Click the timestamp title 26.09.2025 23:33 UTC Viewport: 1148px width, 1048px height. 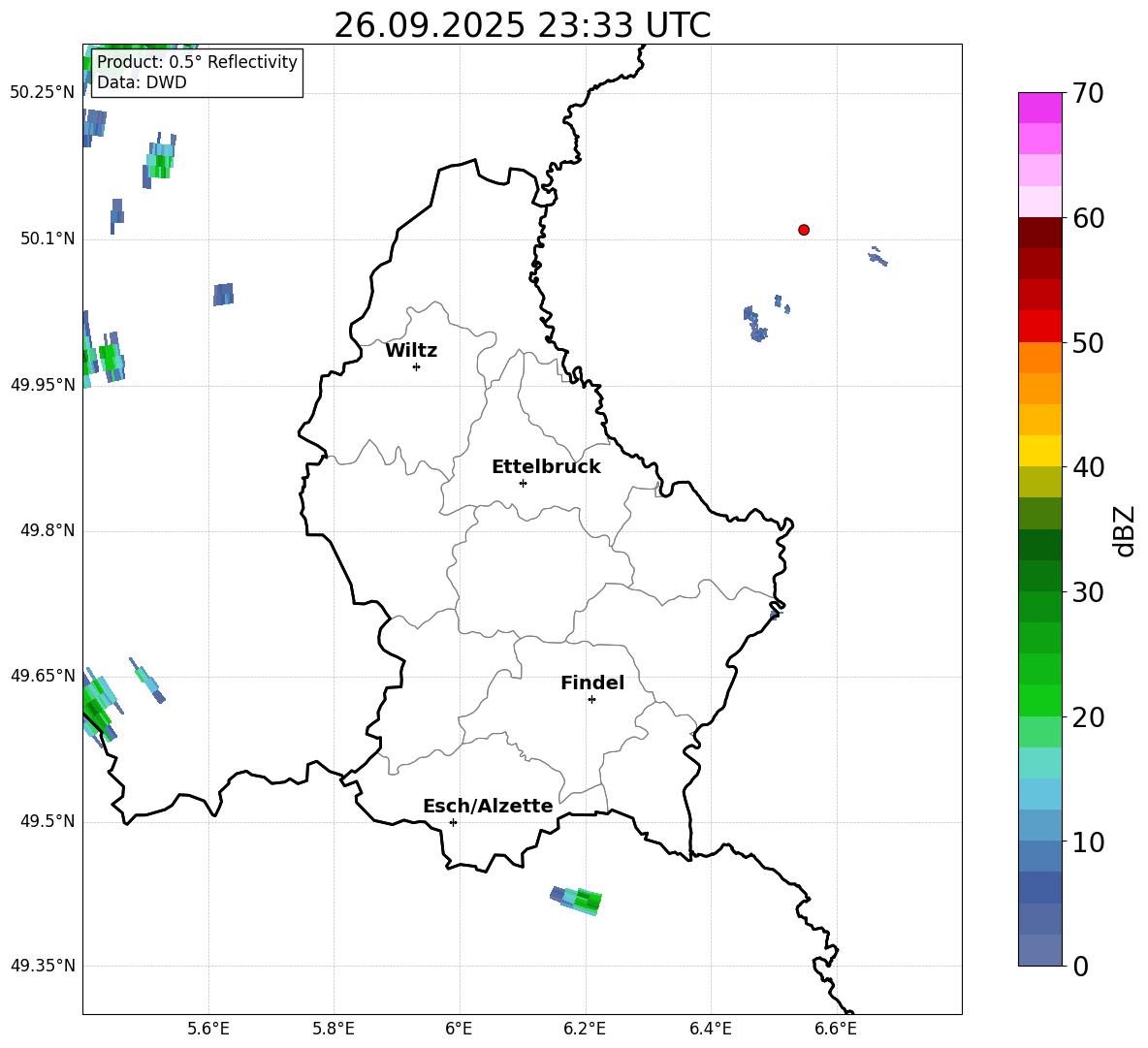pos(522,25)
